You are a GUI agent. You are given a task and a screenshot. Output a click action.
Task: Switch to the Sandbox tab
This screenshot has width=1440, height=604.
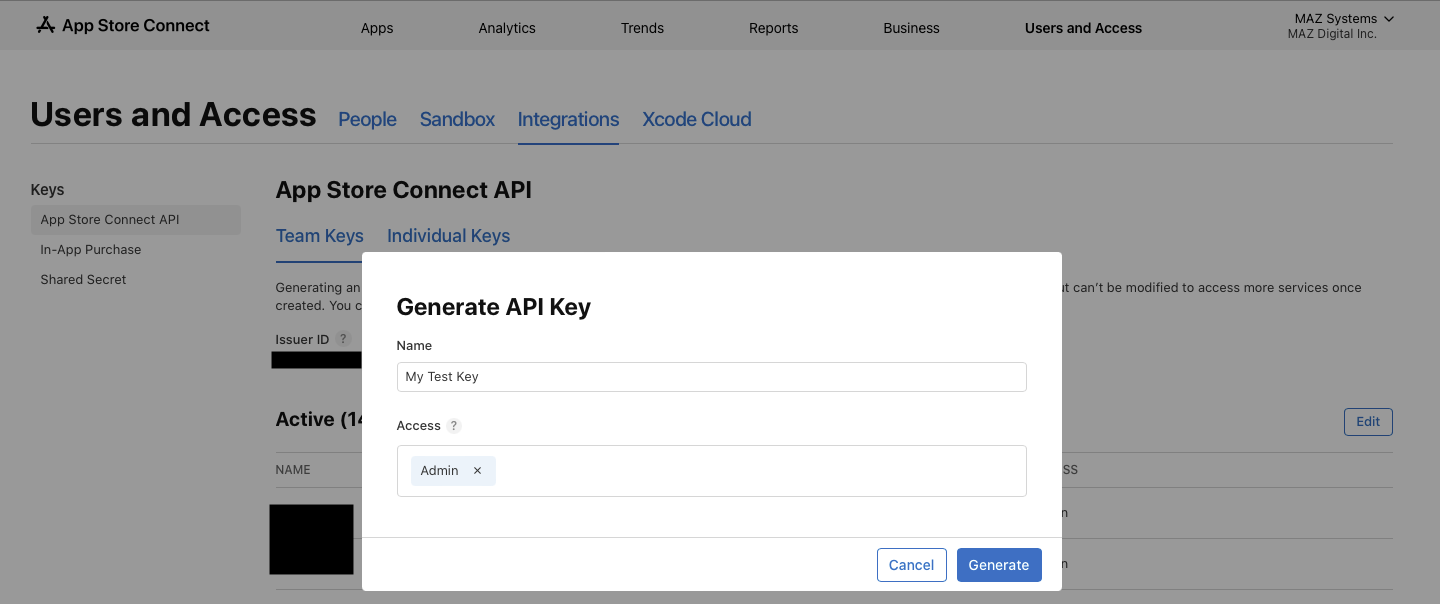click(457, 120)
